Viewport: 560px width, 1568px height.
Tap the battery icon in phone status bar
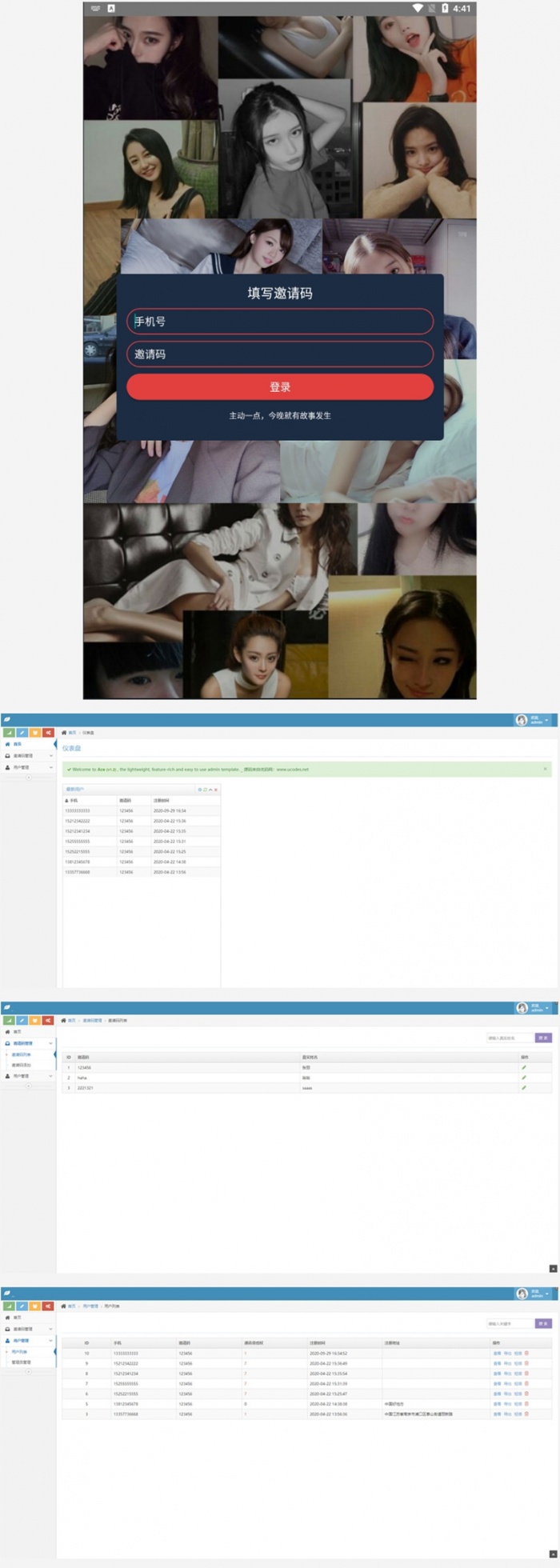[x=445, y=8]
